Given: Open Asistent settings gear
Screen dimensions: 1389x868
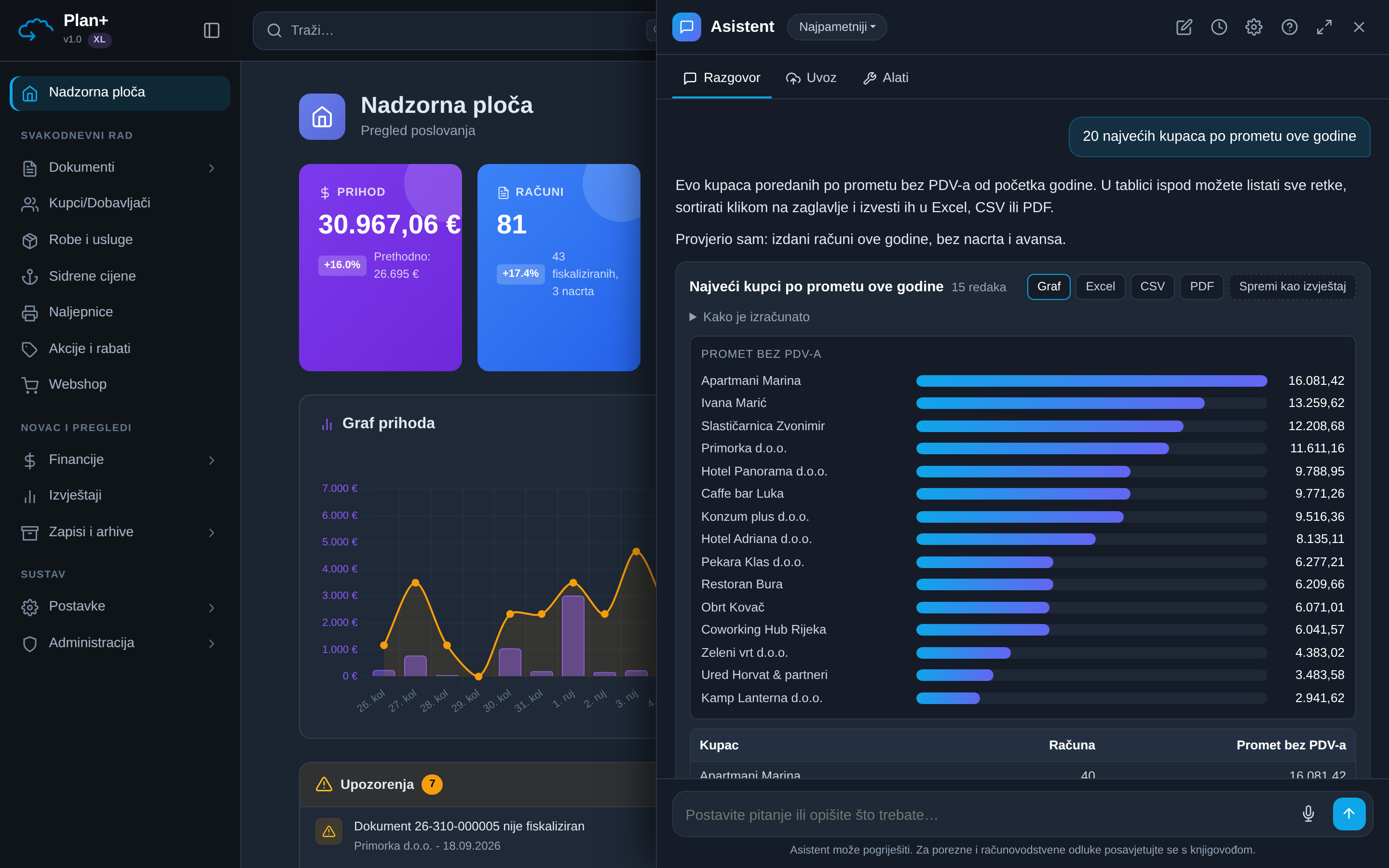Looking at the screenshot, I should pos(1253,27).
